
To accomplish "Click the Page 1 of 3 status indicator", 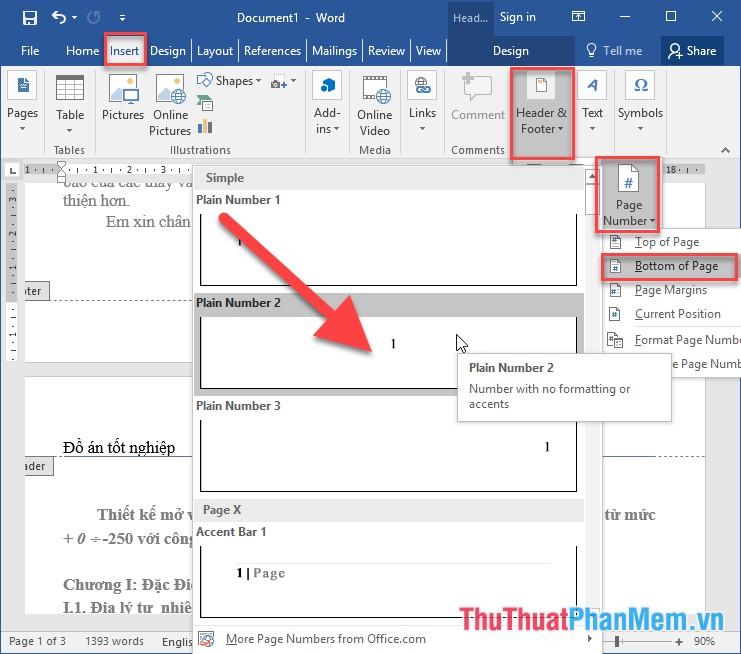I will pyautogui.click(x=37, y=641).
